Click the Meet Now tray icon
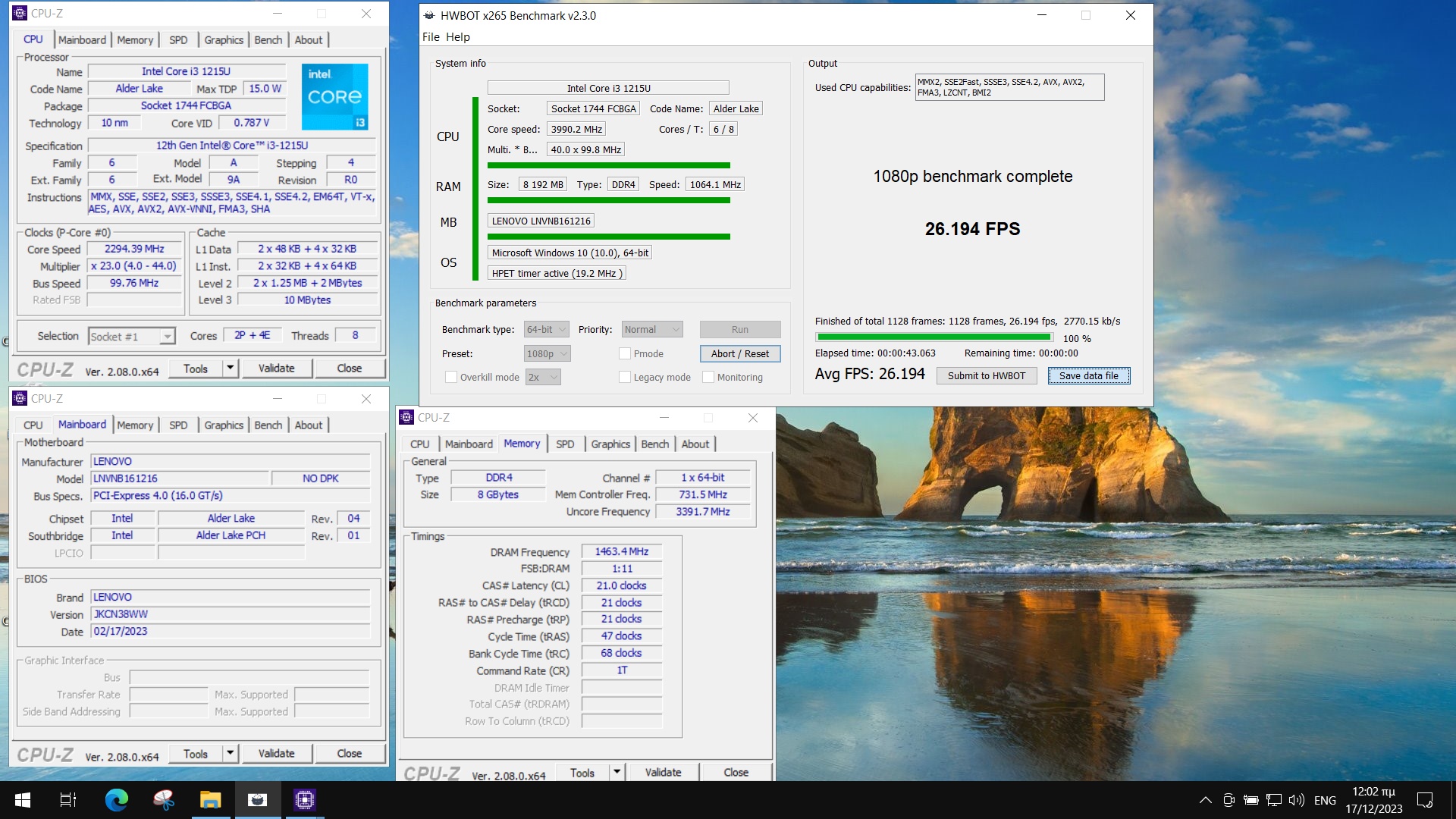The width and height of the screenshot is (1456, 819). 1228,800
